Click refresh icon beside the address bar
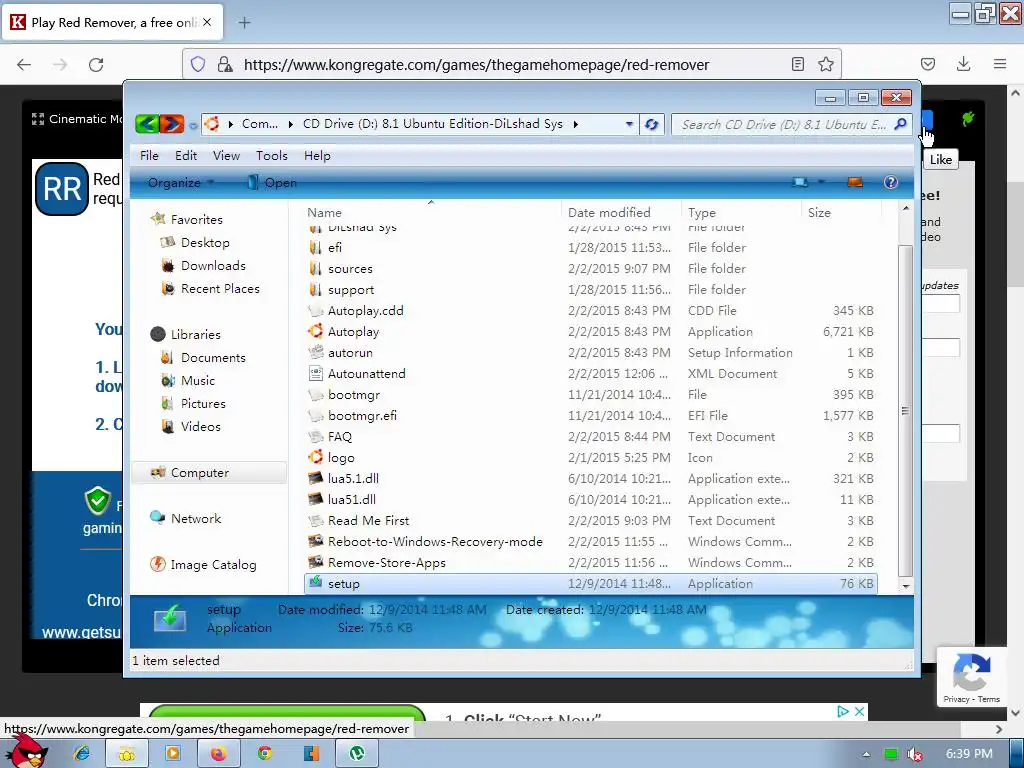The height and width of the screenshot is (768, 1024). [651, 124]
